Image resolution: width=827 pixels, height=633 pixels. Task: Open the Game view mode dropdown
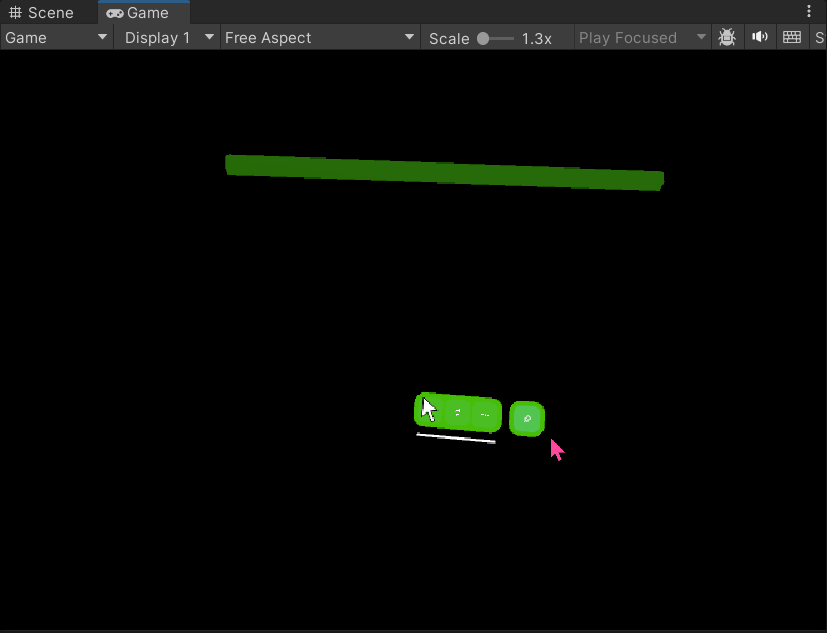pos(56,38)
